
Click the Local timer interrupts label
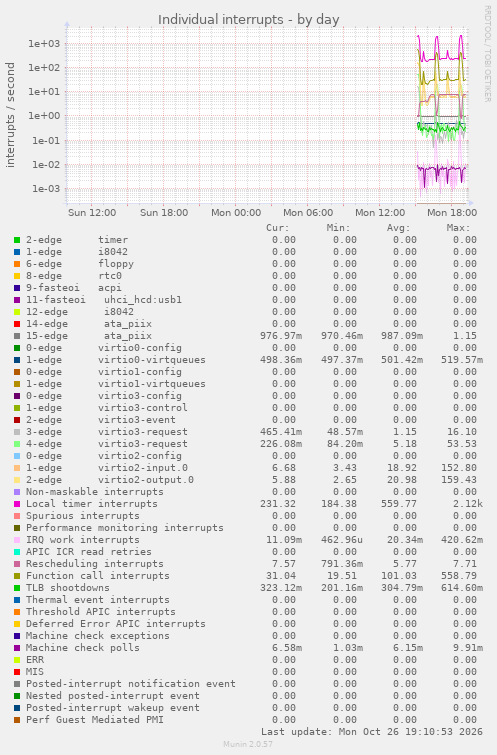coord(92,504)
